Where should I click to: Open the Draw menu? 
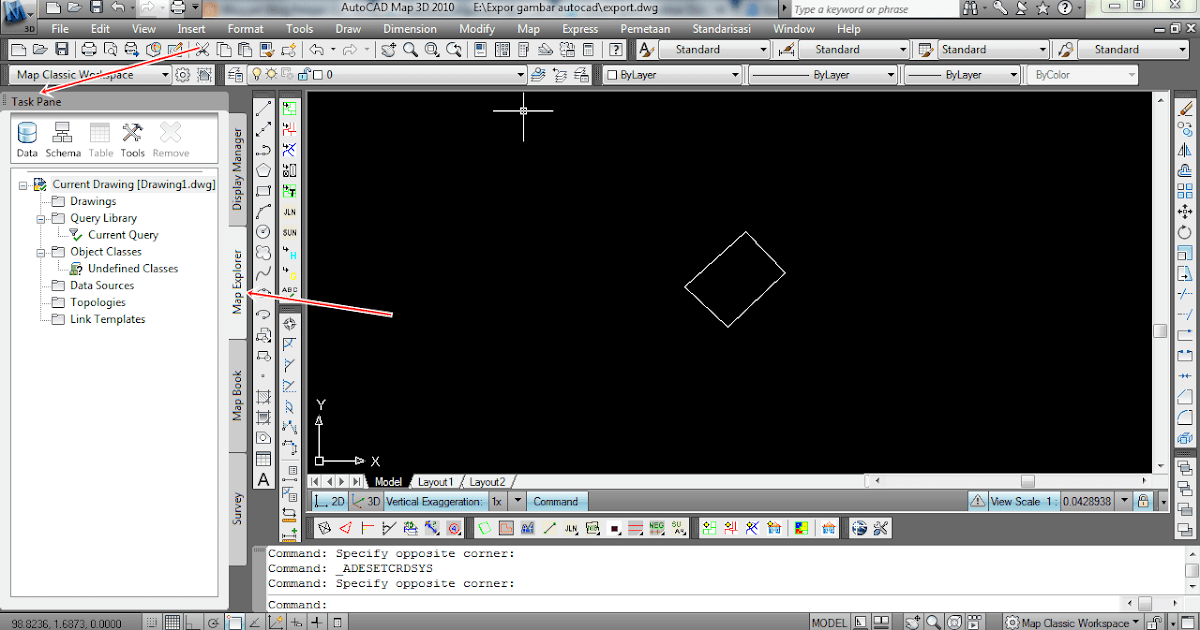click(350, 29)
